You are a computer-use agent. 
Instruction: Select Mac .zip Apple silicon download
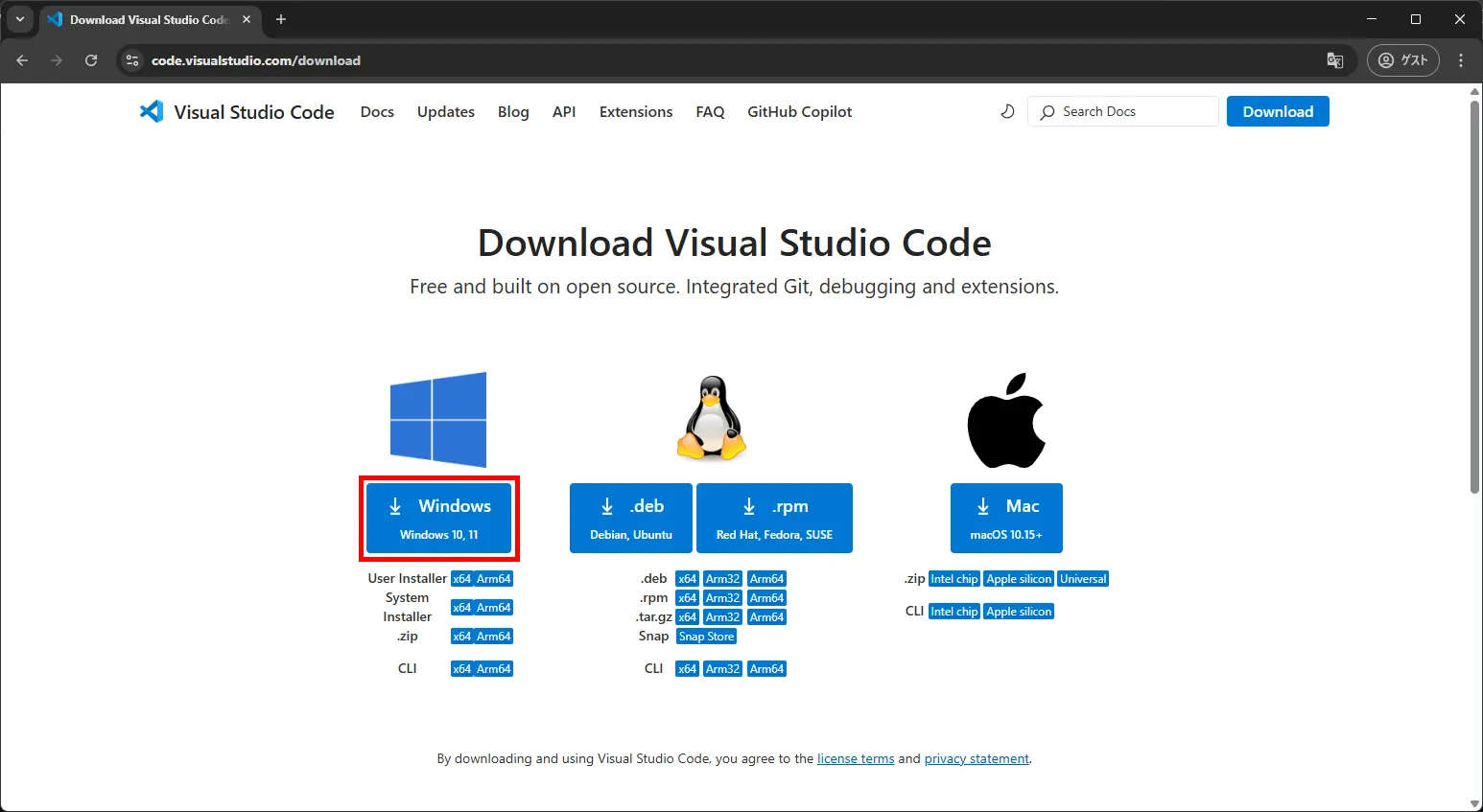point(1019,579)
